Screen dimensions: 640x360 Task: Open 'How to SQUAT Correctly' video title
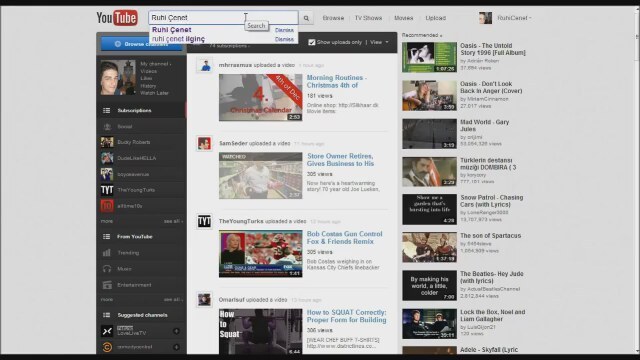click(346, 316)
